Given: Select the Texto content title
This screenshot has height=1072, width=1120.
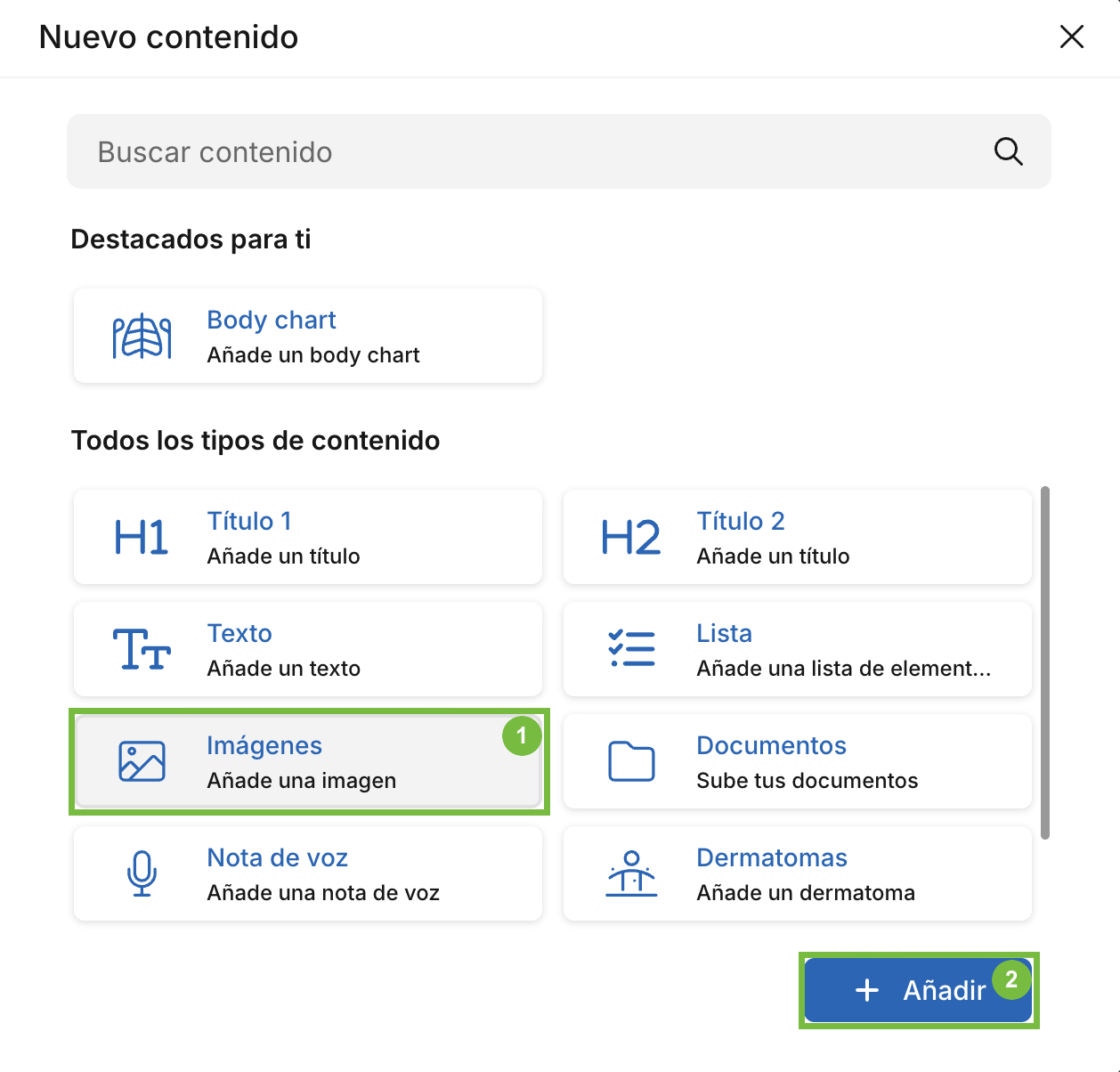Looking at the screenshot, I should click(x=239, y=633).
